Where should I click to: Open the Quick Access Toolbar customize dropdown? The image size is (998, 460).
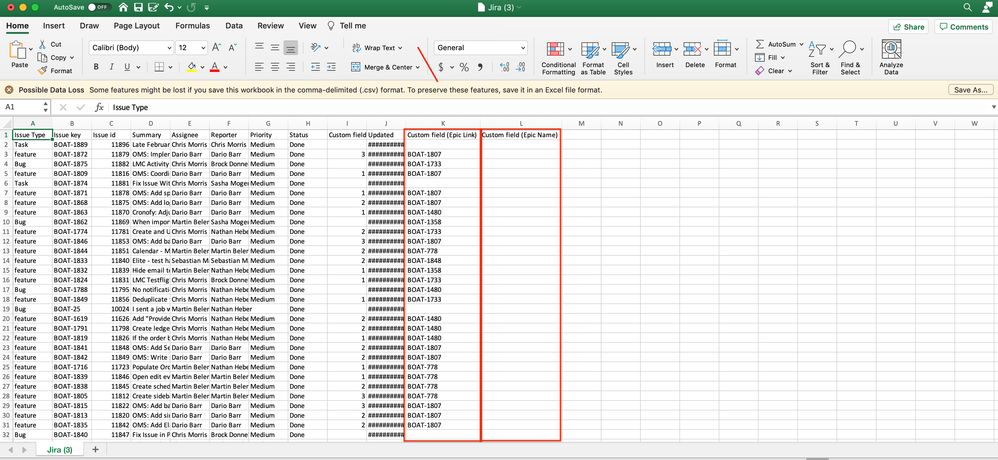[207, 8]
